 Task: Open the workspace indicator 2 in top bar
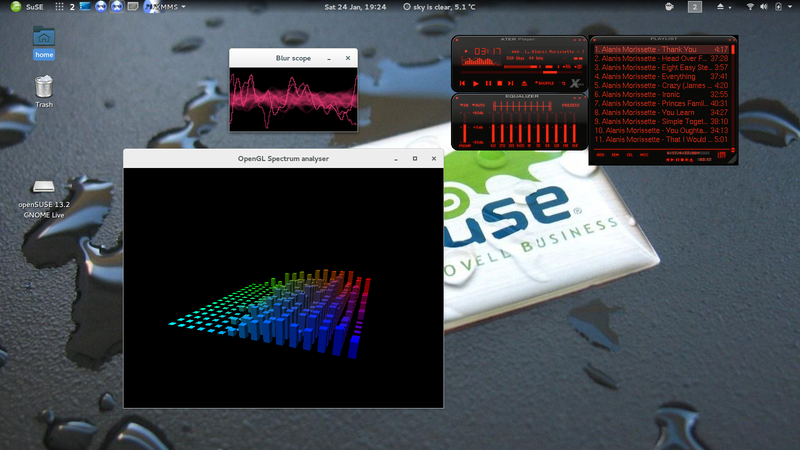point(694,7)
